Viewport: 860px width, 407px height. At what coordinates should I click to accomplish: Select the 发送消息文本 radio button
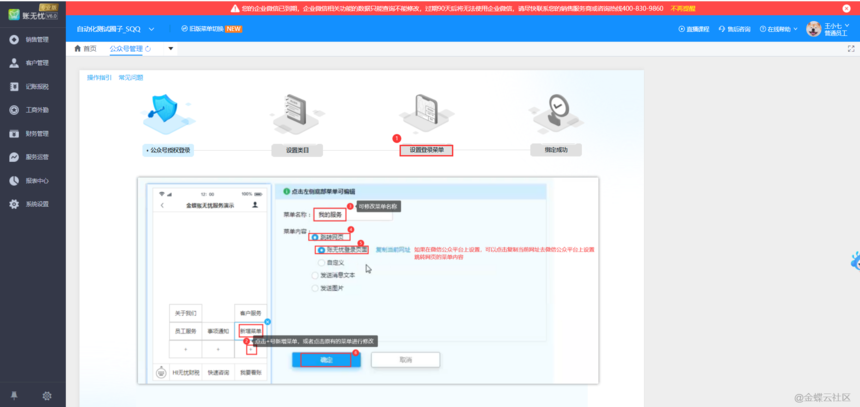tap(315, 275)
